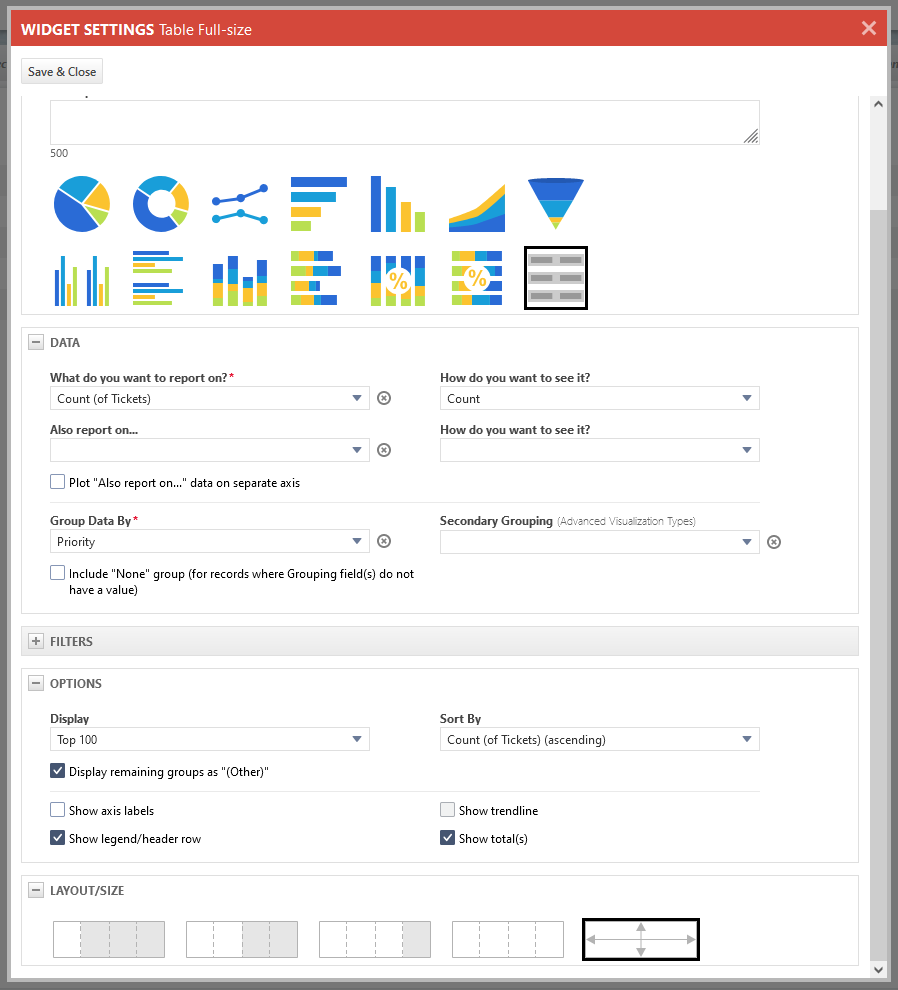Pick the line chart visualization icon
898x990 pixels.
(x=240, y=203)
